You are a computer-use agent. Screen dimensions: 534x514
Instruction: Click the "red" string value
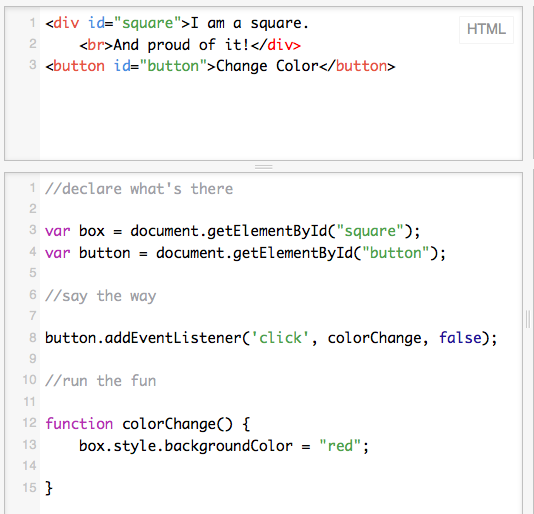(x=340, y=446)
